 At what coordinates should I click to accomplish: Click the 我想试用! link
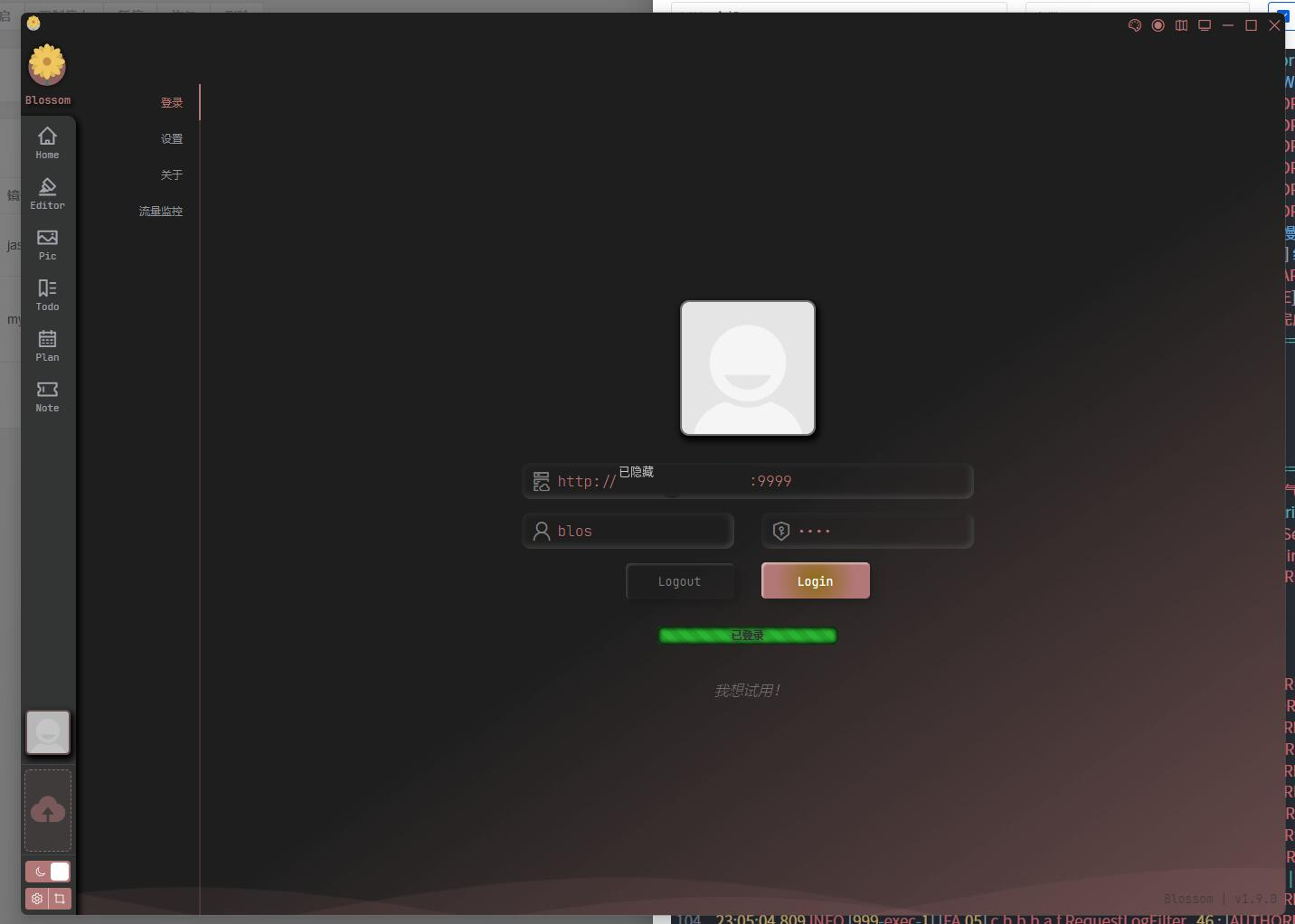point(747,691)
